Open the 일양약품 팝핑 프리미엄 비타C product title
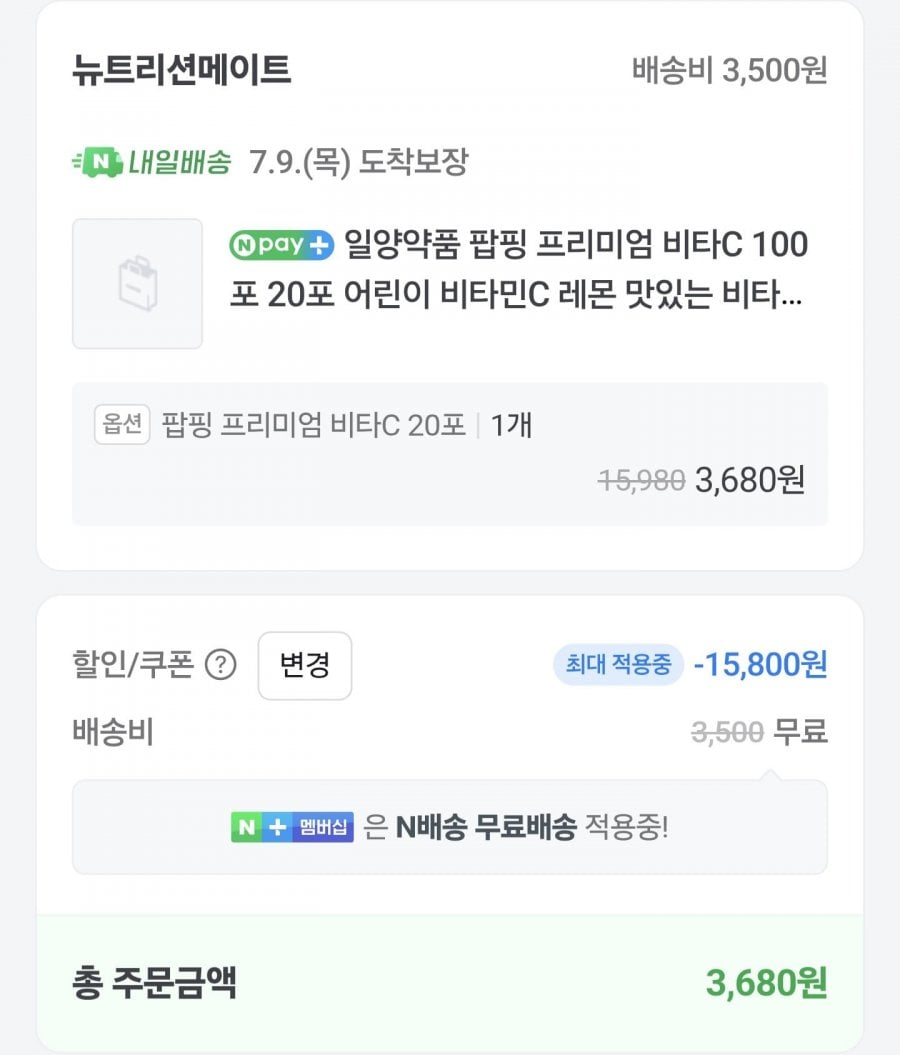This screenshot has height=1055, width=900. [x=519, y=269]
